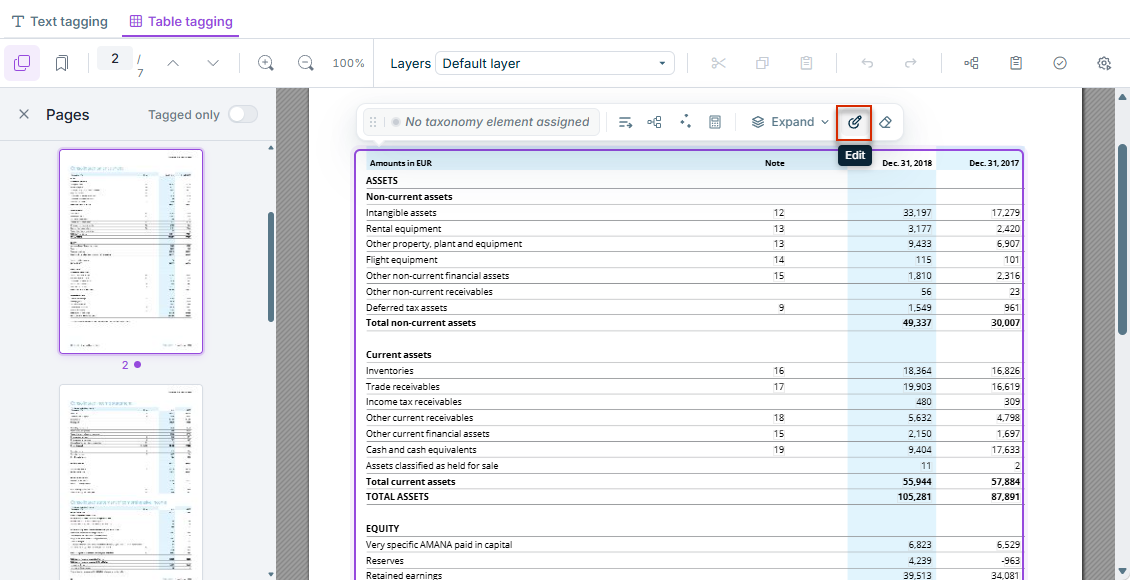Viewport: 1130px width, 580px height.
Task: Click the Amounts in EUR header cell
Action: pyautogui.click(x=400, y=163)
